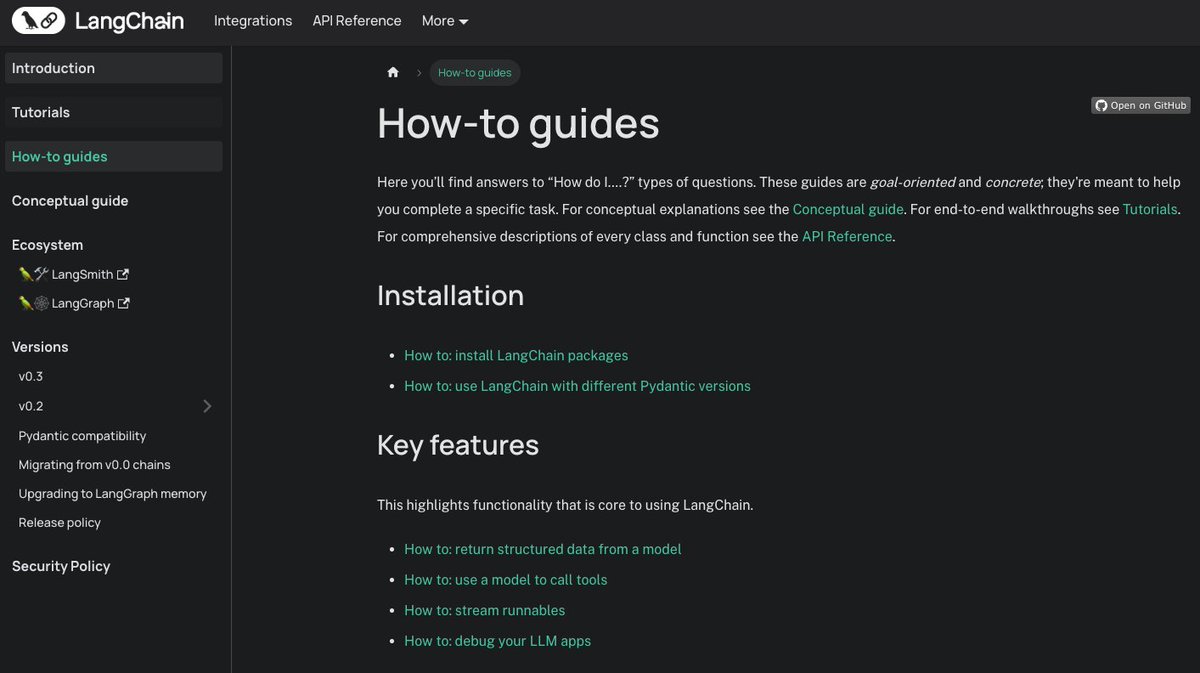Open the LangSmith ecosystem link
Image resolution: width=1200 pixels, height=673 pixels.
[x=74, y=274]
